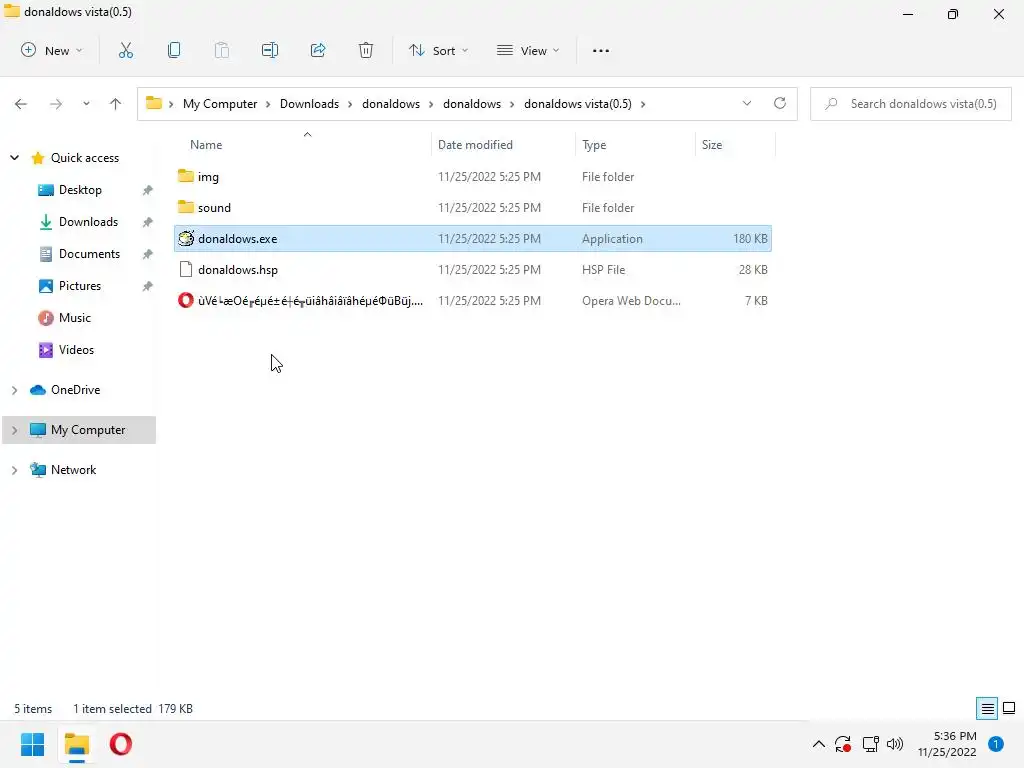
Task: Click the Paste clipboard icon
Action: pyautogui.click(x=222, y=50)
